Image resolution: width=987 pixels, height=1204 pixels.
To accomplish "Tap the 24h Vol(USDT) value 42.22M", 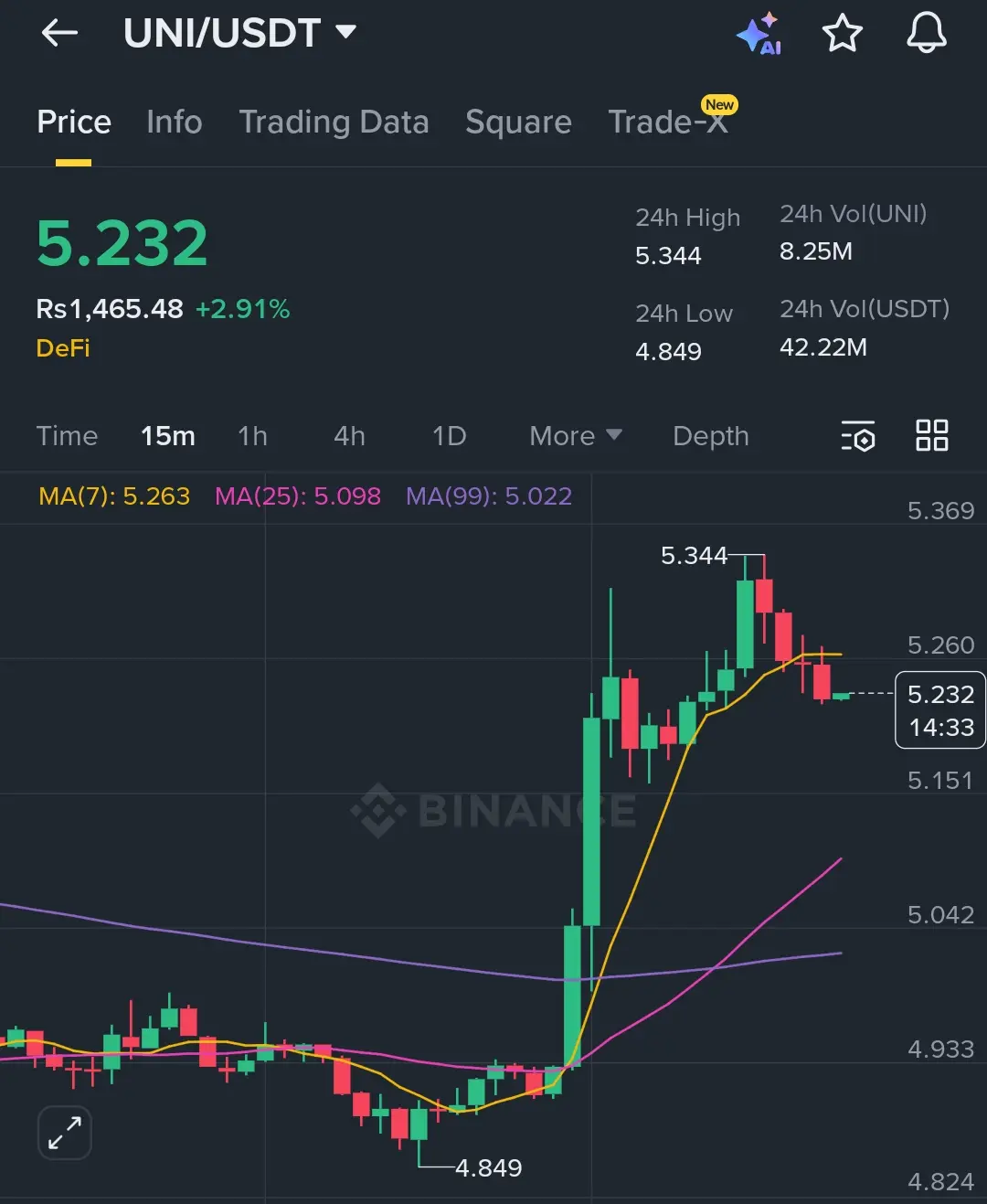I will pos(823,347).
